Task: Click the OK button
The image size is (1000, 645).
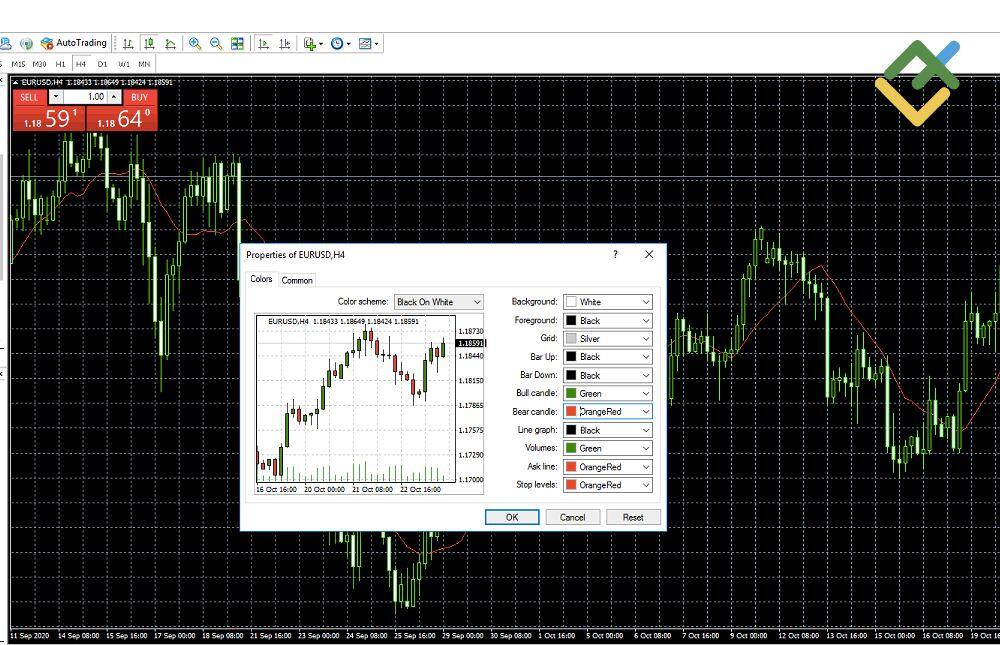Action: [511, 517]
